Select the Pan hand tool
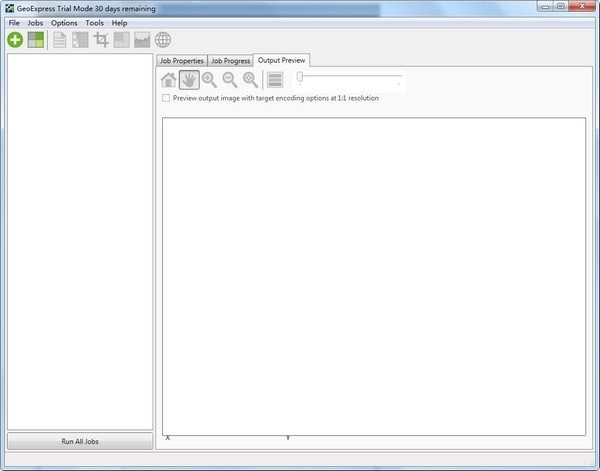 [x=189, y=80]
